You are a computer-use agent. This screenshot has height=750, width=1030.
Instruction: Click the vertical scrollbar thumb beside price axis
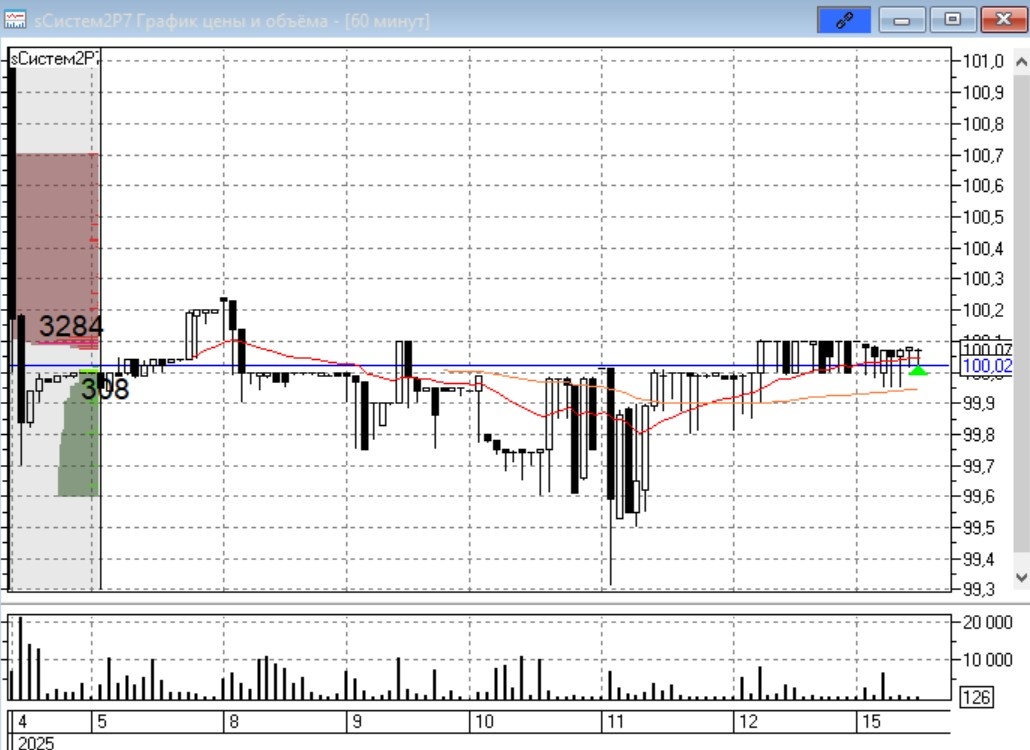1021,313
